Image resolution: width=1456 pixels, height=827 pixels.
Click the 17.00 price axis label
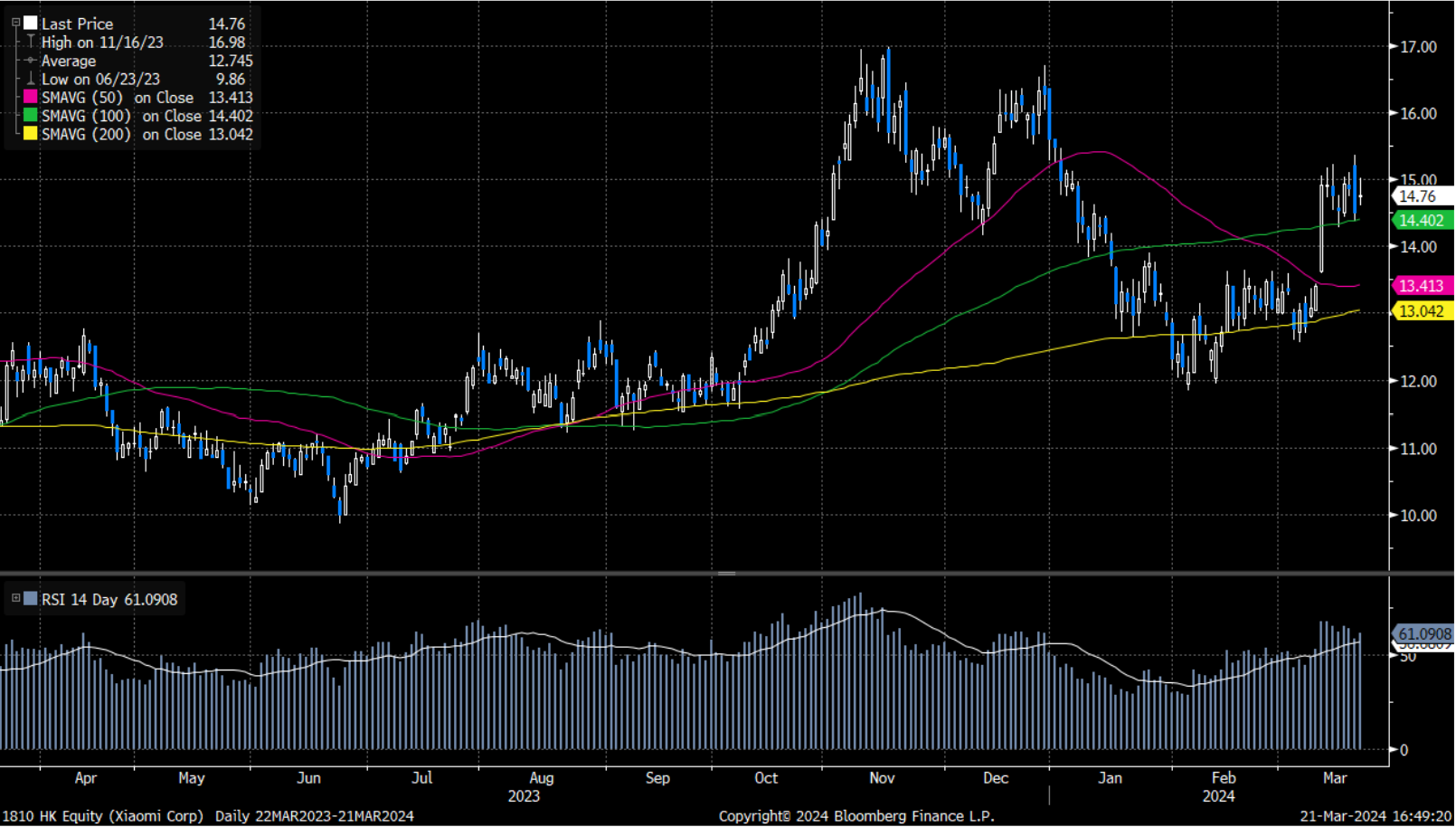tap(1418, 47)
